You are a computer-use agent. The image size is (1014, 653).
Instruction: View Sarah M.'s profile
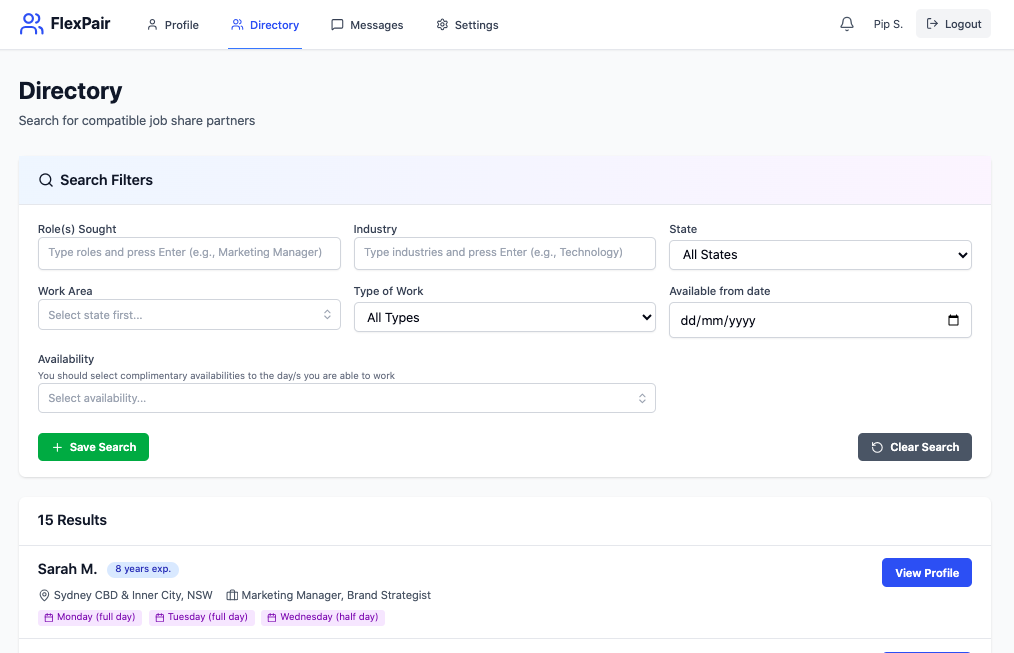click(926, 573)
